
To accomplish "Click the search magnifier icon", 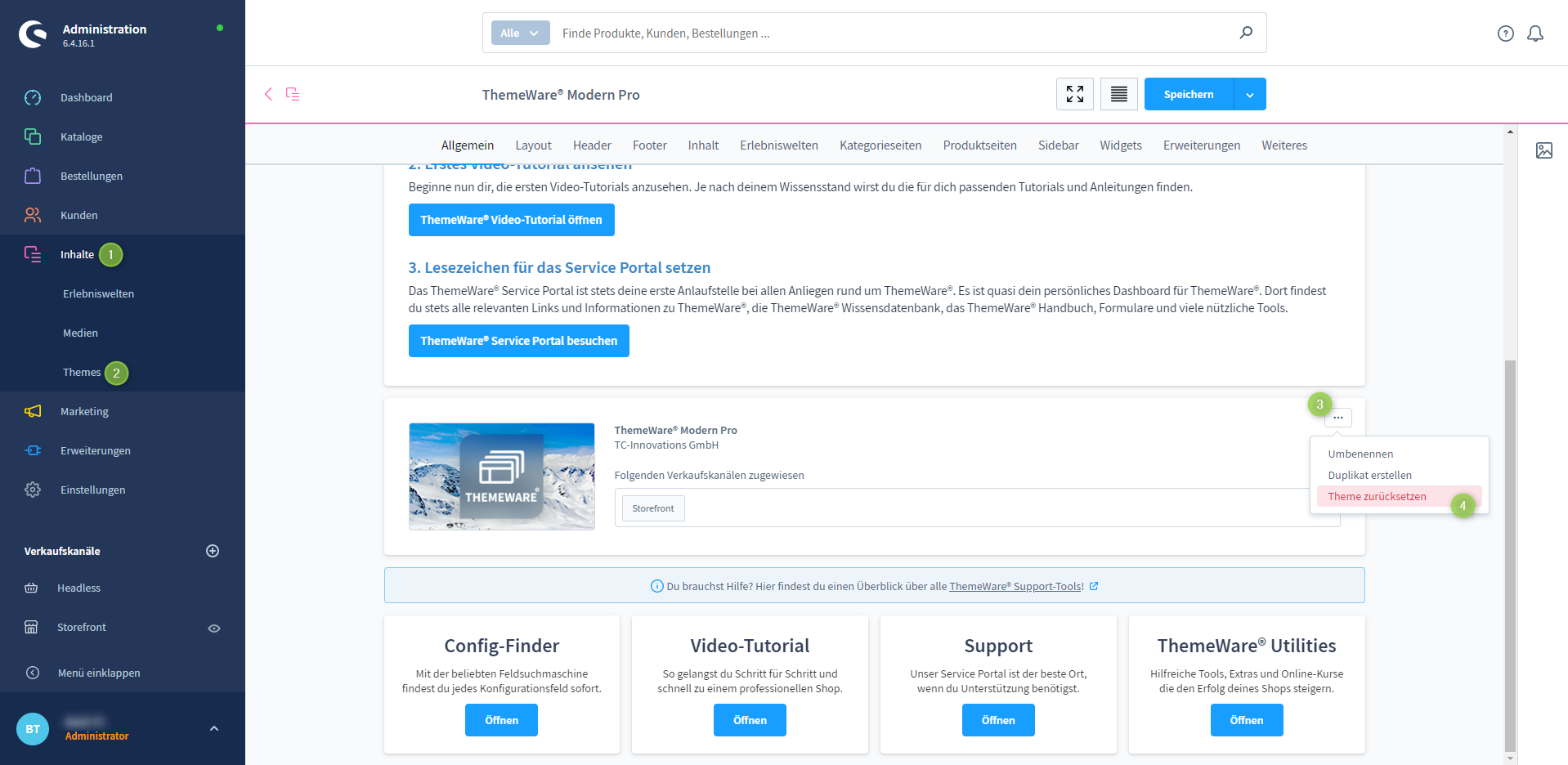I will (x=1246, y=33).
